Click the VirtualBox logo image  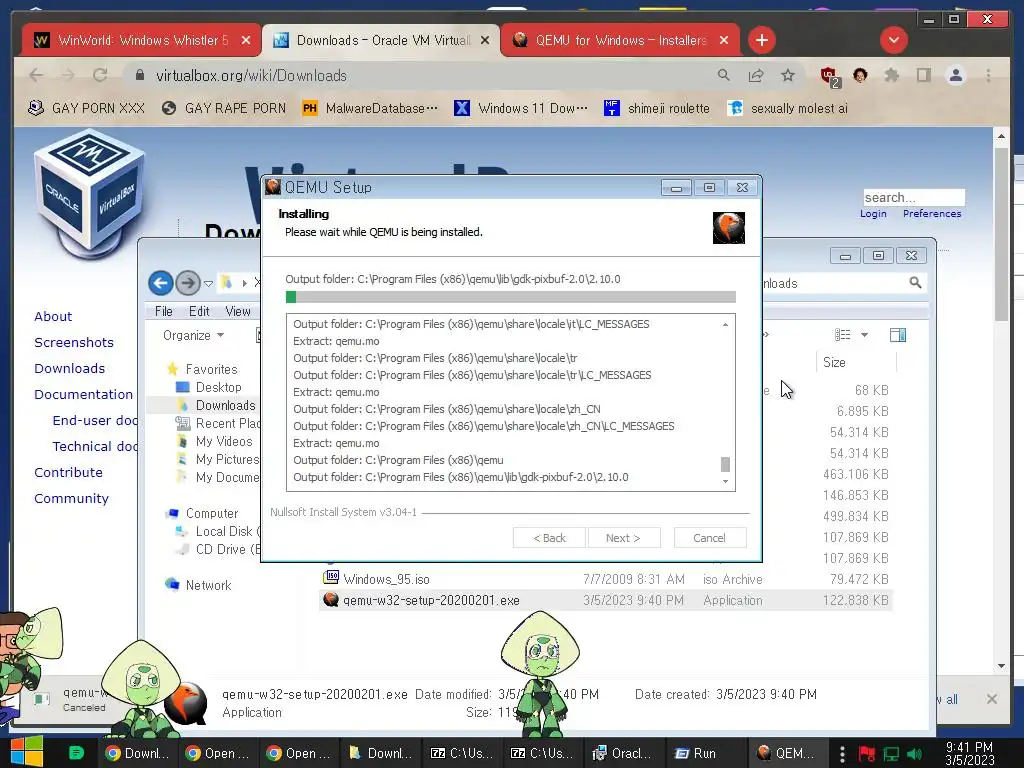pyautogui.click(x=89, y=194)
